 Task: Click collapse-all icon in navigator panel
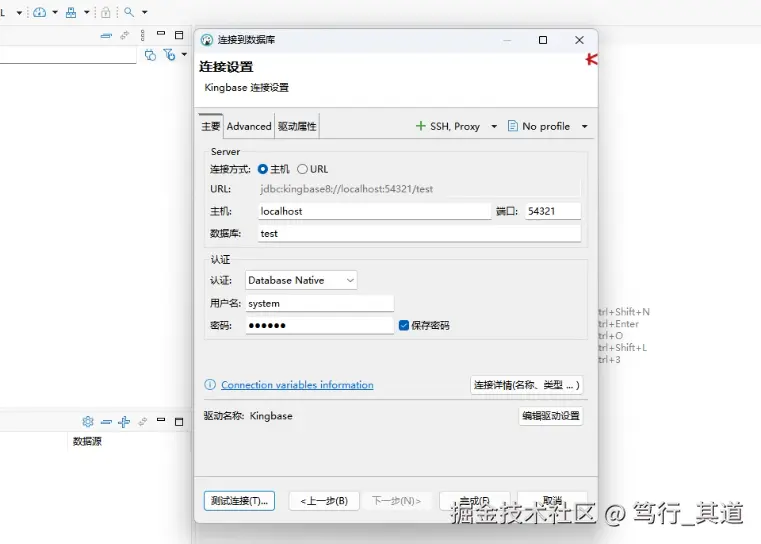[106, 35]
